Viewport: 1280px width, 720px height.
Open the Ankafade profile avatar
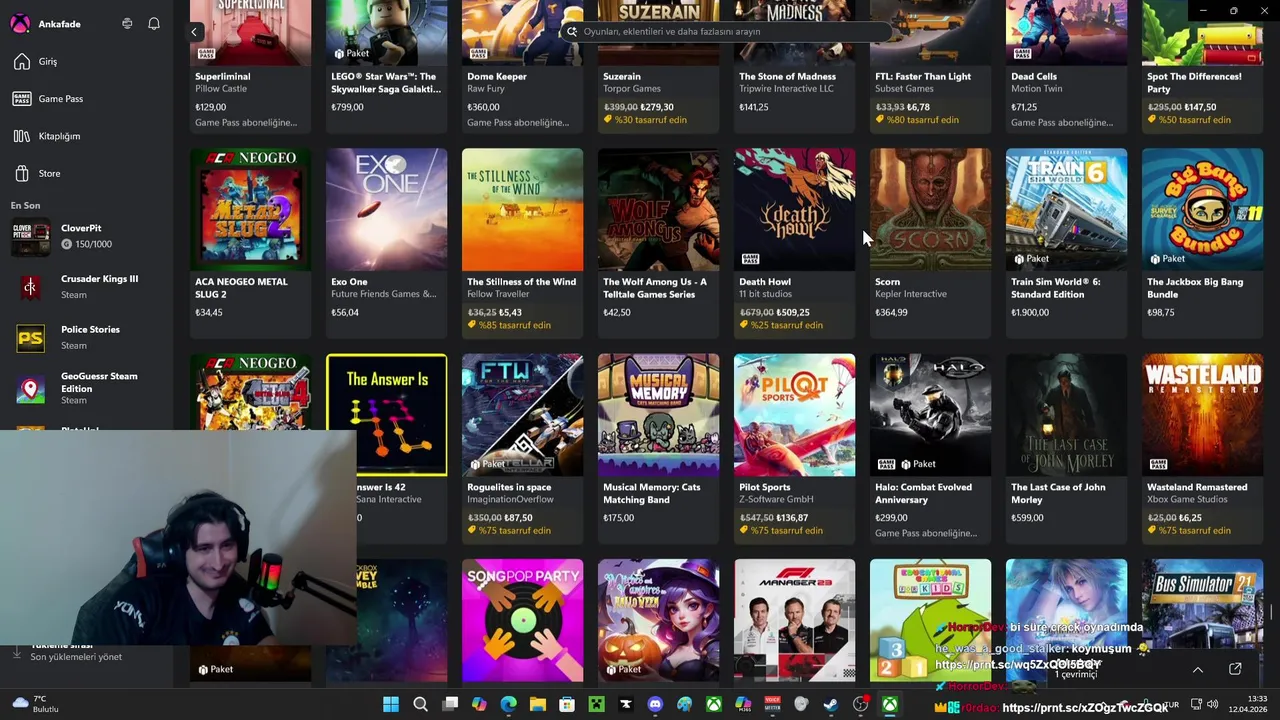click(x=20, y=24)
